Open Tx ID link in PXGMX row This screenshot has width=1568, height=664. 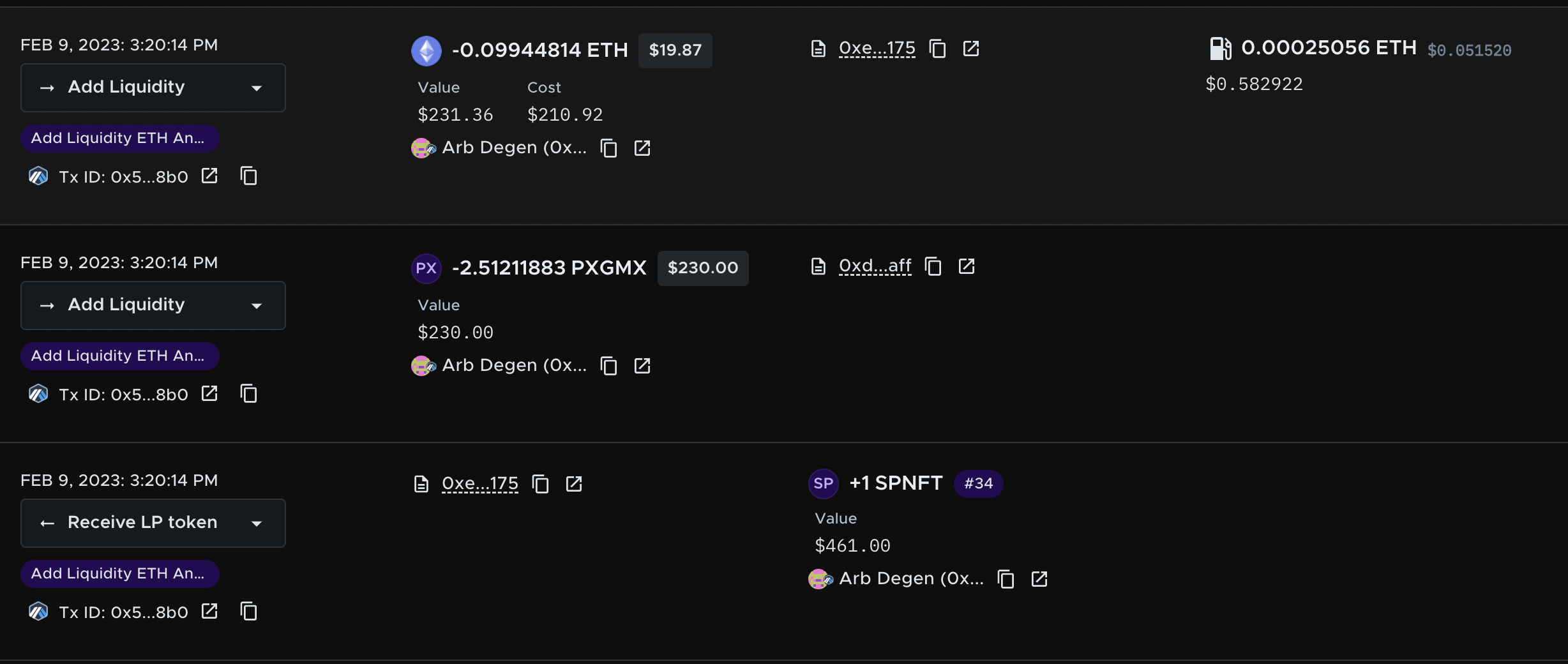pyautogui.click(x=209, y=393)
